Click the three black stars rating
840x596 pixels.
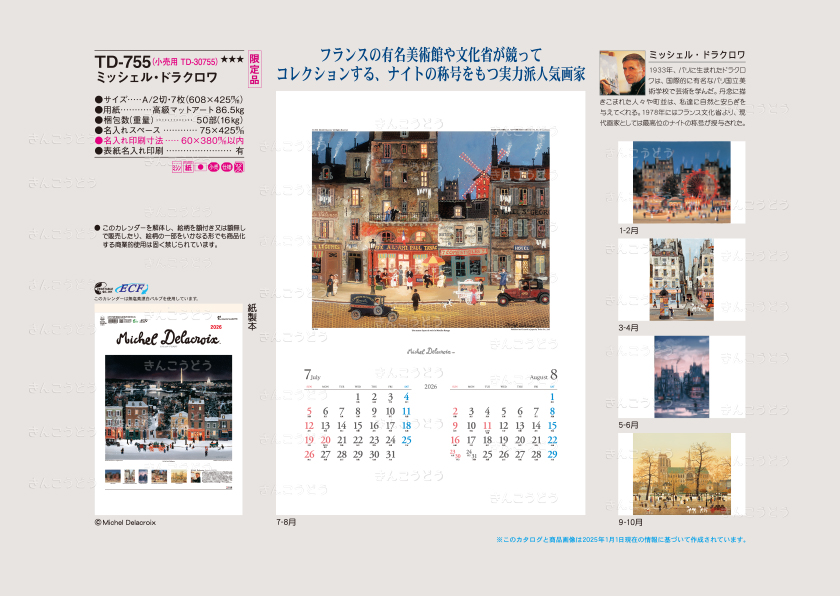232,59
